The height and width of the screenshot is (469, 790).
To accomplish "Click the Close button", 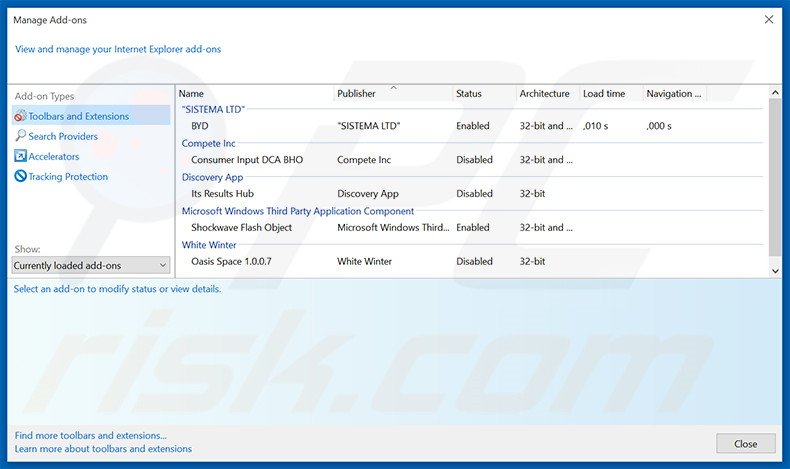I will pyautogui.click(x=745, y=444).
